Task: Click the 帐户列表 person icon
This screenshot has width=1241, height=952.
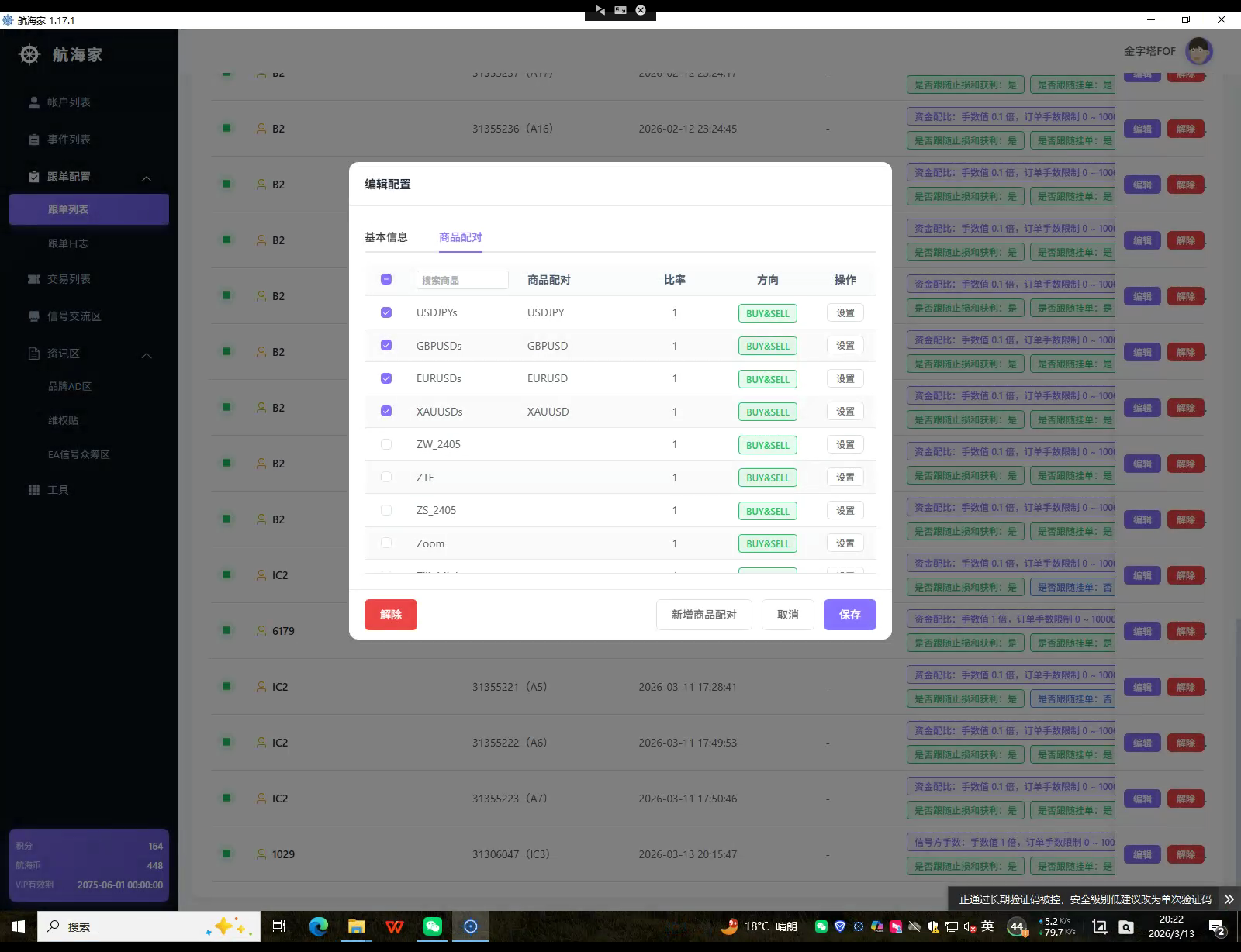Action: pos(34,102)
